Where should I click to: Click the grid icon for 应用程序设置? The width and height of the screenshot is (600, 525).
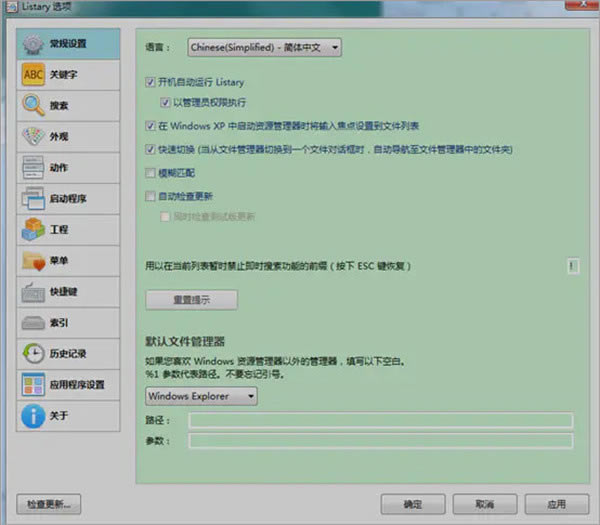pyautogui.click(x=33, y=385)
